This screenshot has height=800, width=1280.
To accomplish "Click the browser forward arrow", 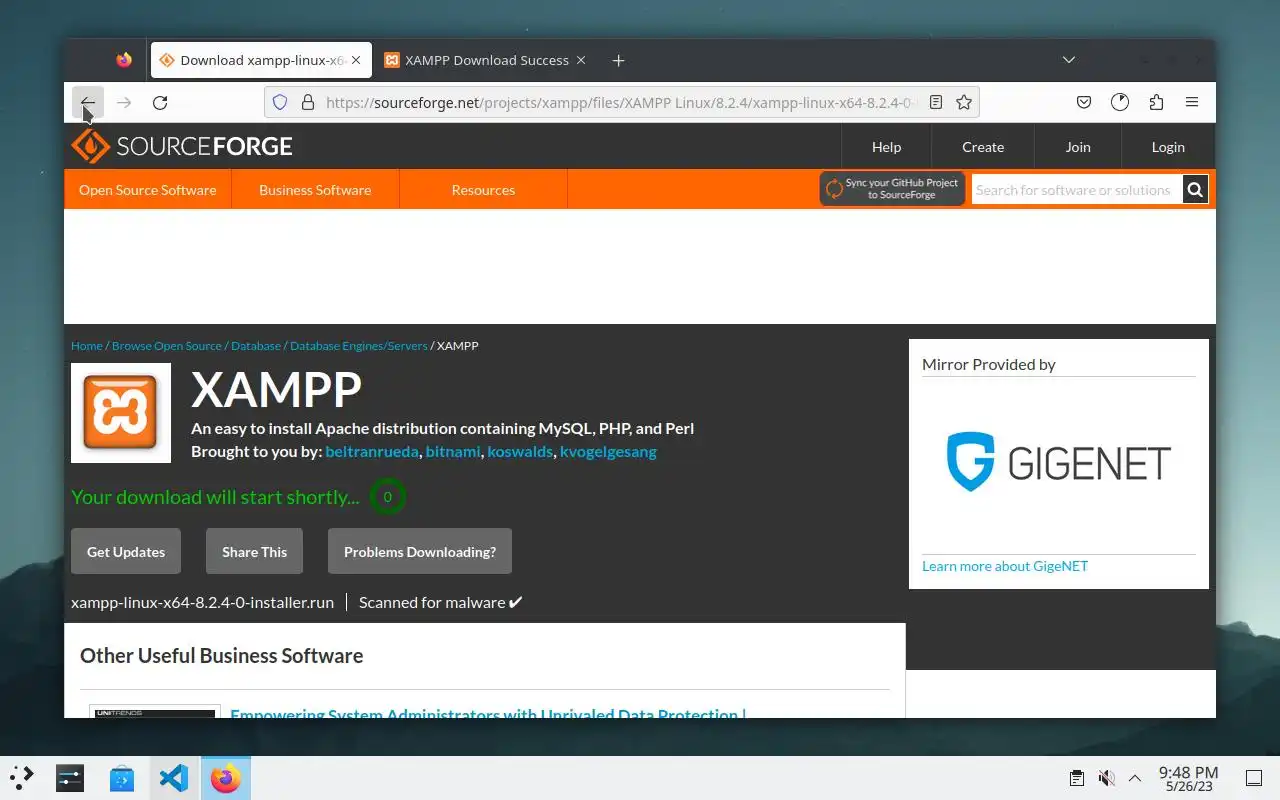I will (124, 102).
